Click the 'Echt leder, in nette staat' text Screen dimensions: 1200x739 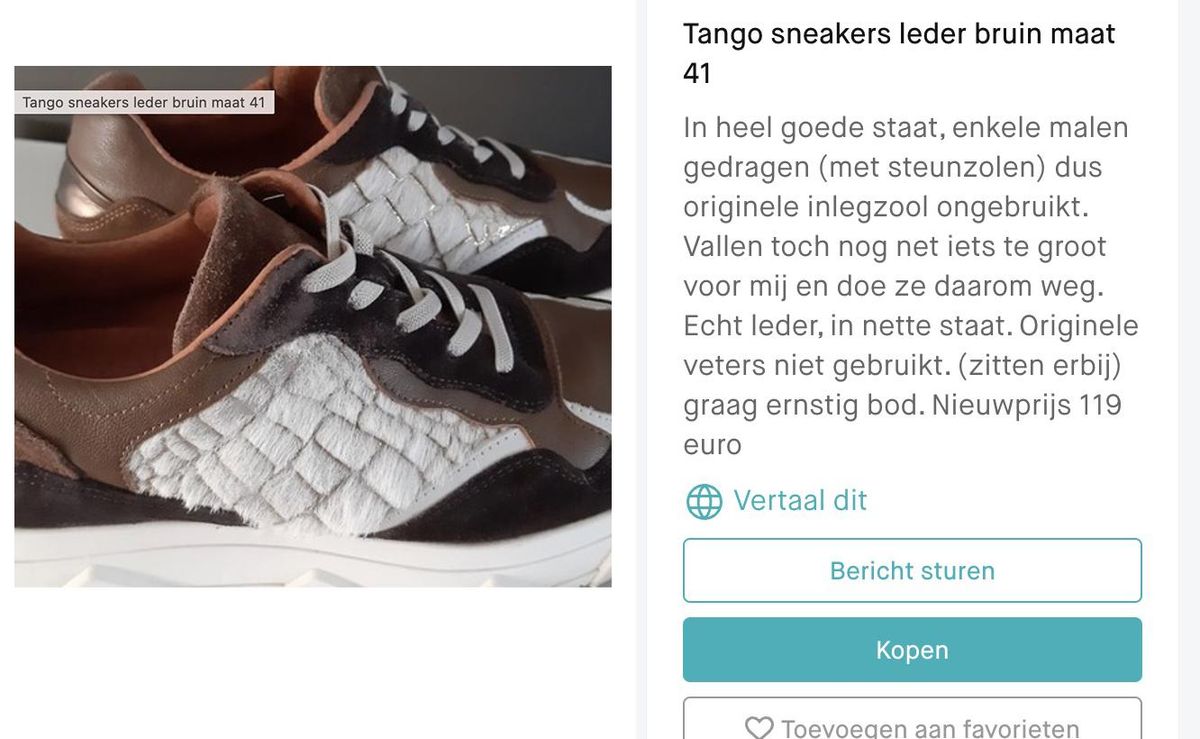pyautogui.click(x=832, y=327)
